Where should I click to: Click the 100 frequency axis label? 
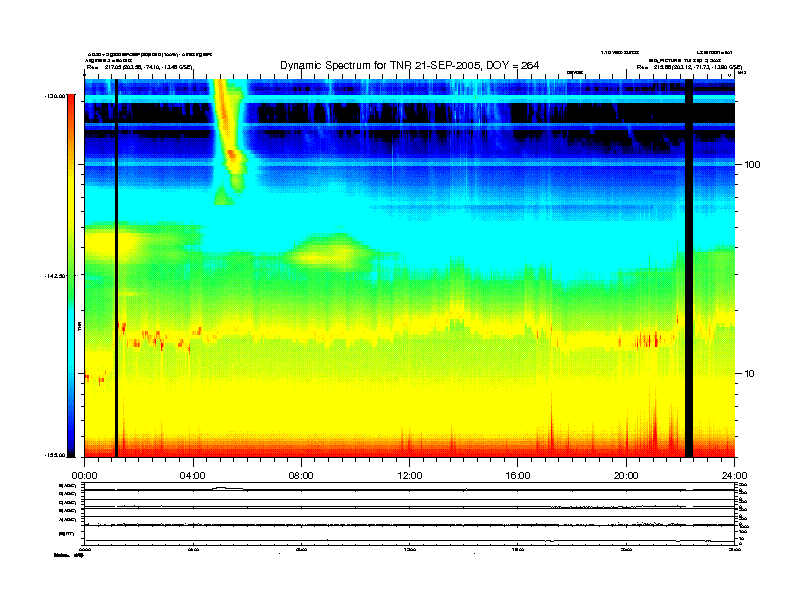[752, 165]
